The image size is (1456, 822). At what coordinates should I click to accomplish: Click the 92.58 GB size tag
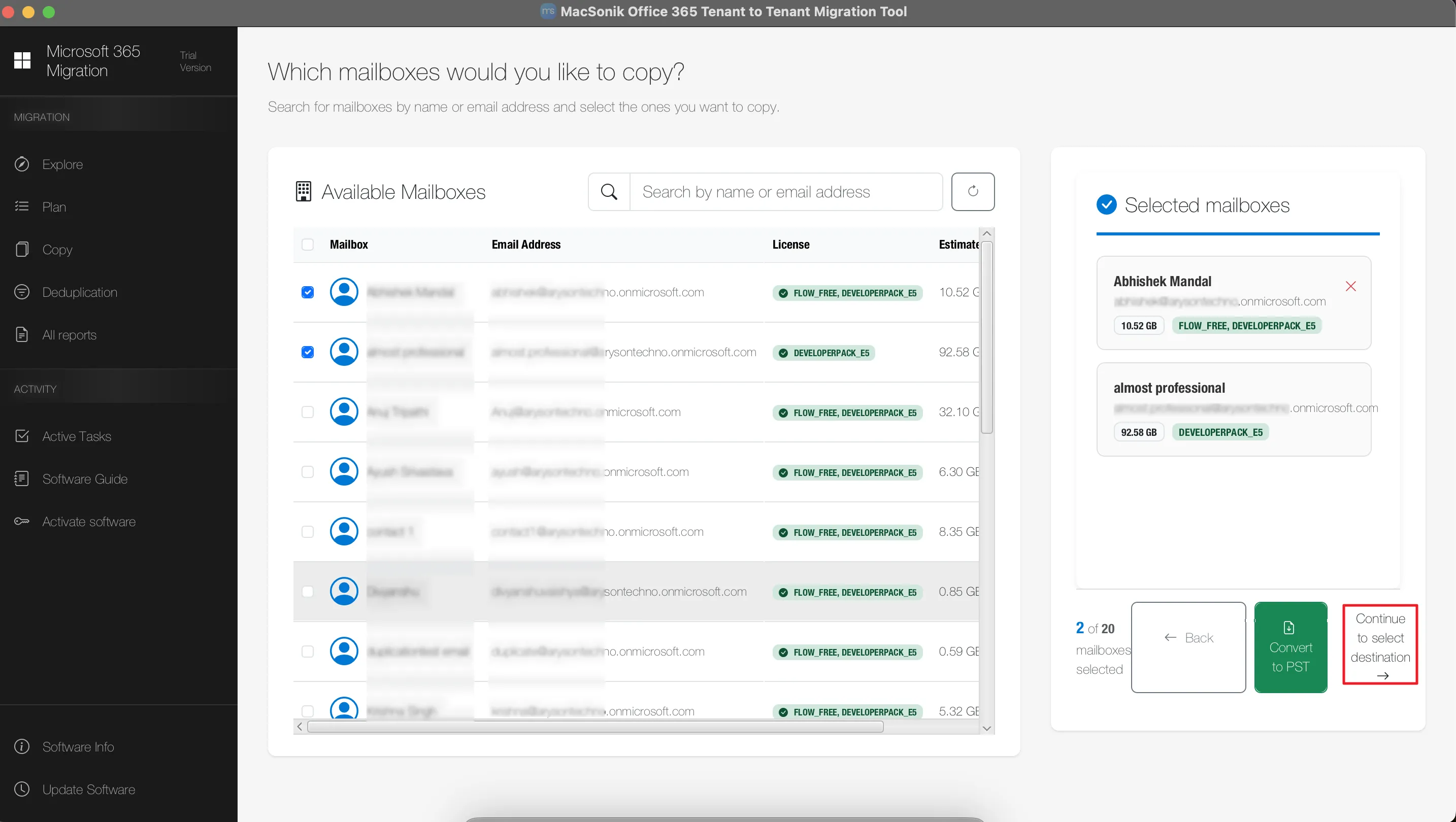click(x=1139, y=432)
